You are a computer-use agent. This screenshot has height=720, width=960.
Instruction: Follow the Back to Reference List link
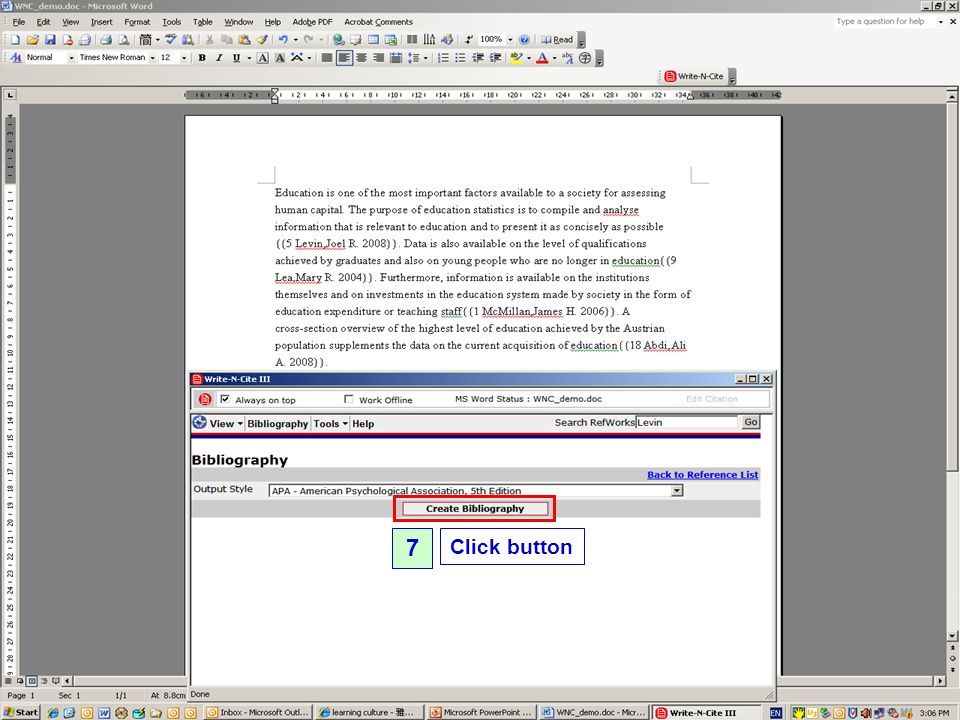[703, 475]
